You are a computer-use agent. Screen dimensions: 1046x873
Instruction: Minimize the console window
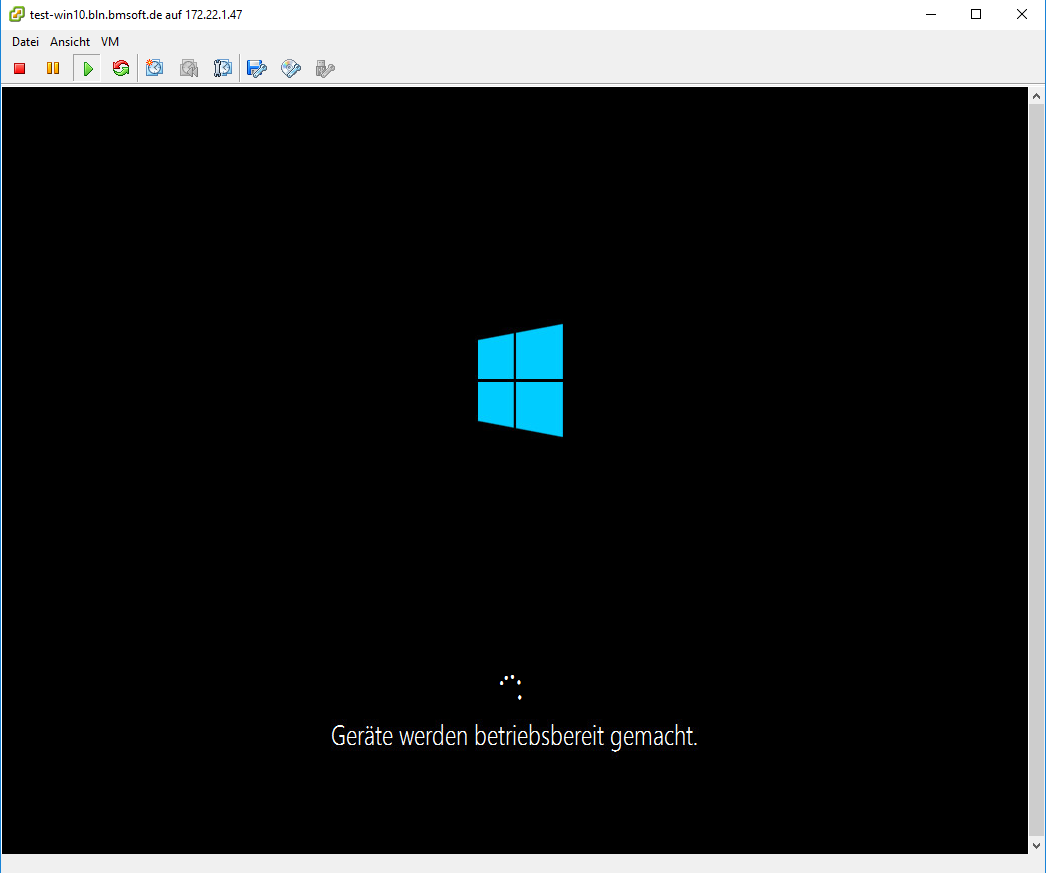pyautogui.click(x=931, y=14)
